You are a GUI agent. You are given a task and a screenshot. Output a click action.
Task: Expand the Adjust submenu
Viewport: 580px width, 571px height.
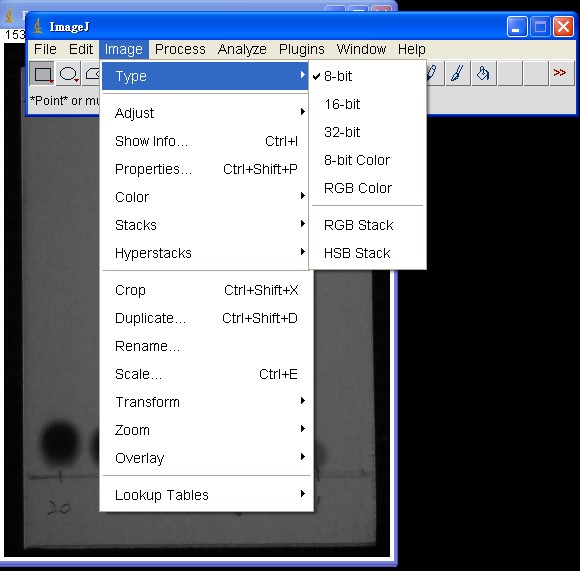click(x=205, y=113)
